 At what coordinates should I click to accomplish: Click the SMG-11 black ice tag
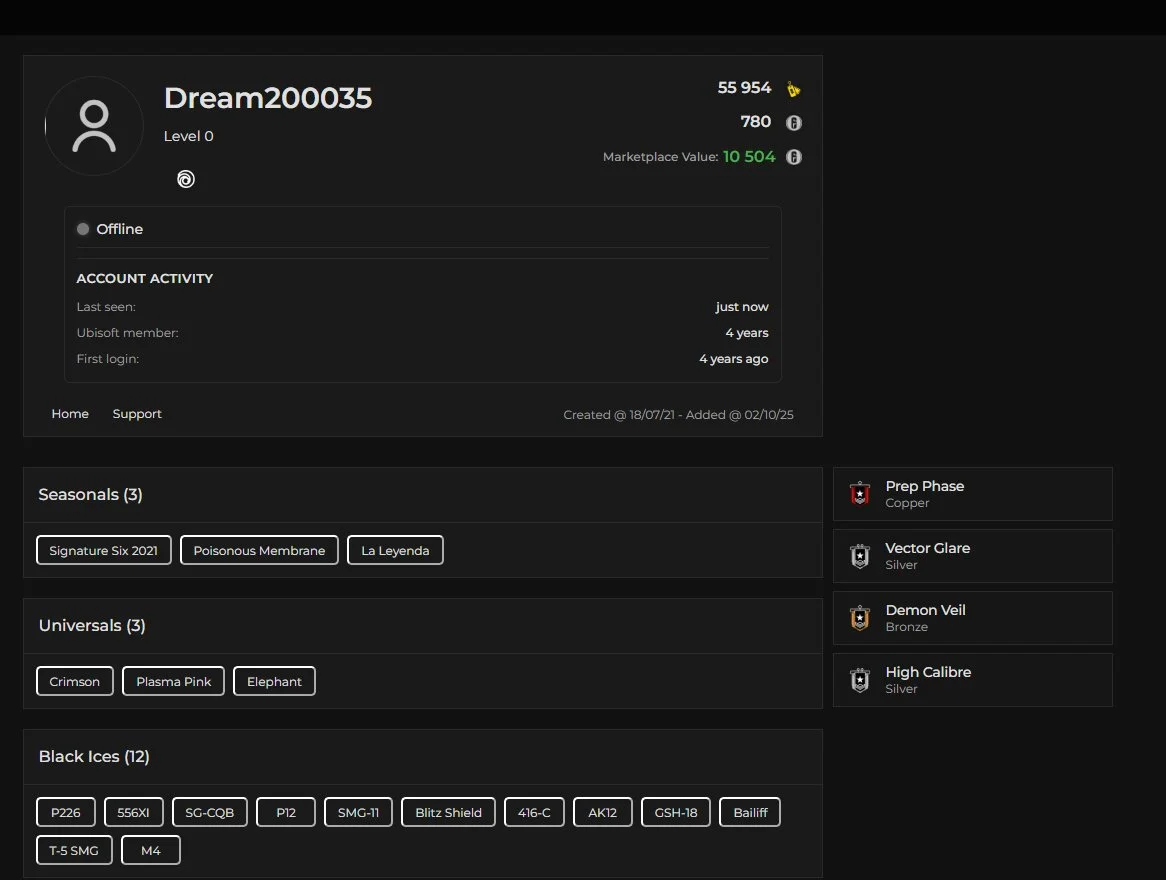[358, 813]
